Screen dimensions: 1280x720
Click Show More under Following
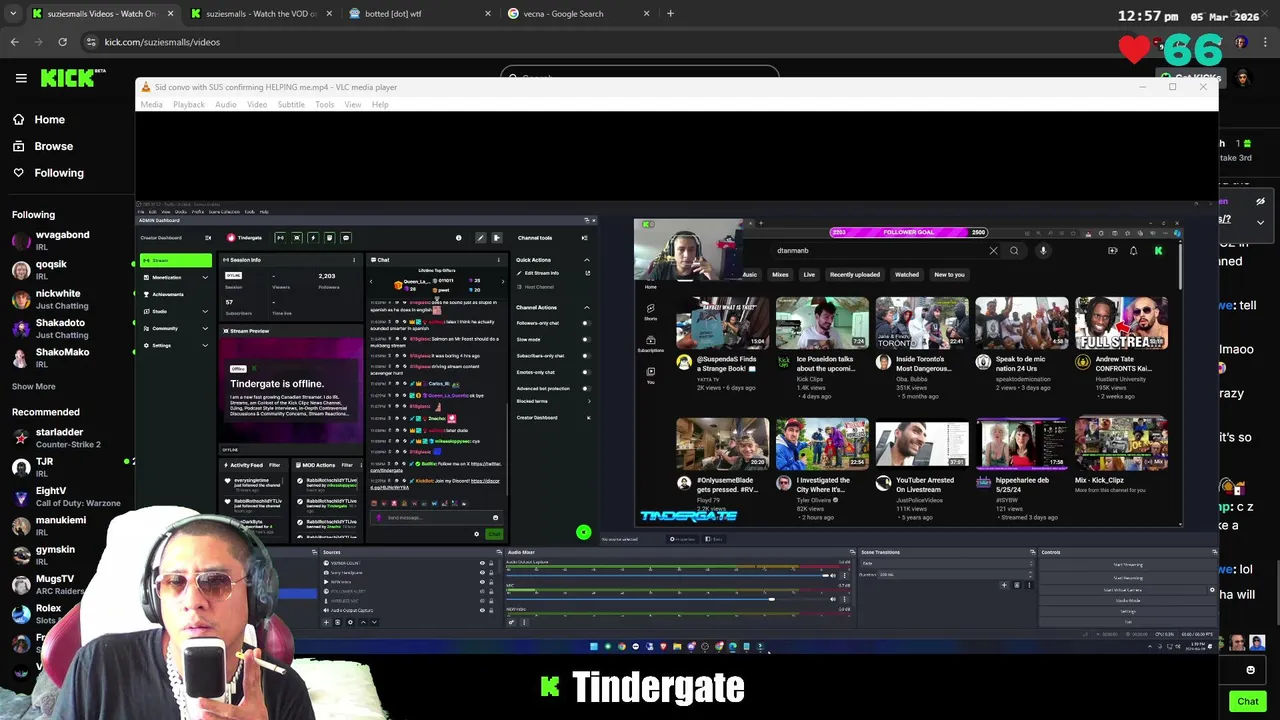pos(33,386)
